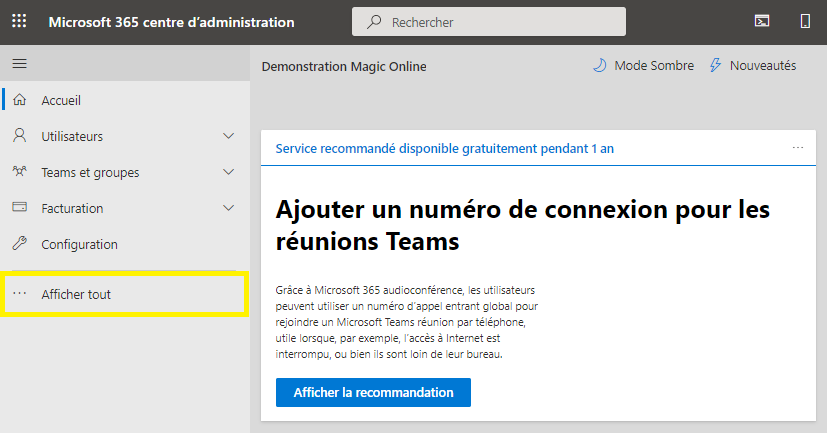Click the Teams et groupes icon
Screen dimensions: 827x433
point(20,171)
